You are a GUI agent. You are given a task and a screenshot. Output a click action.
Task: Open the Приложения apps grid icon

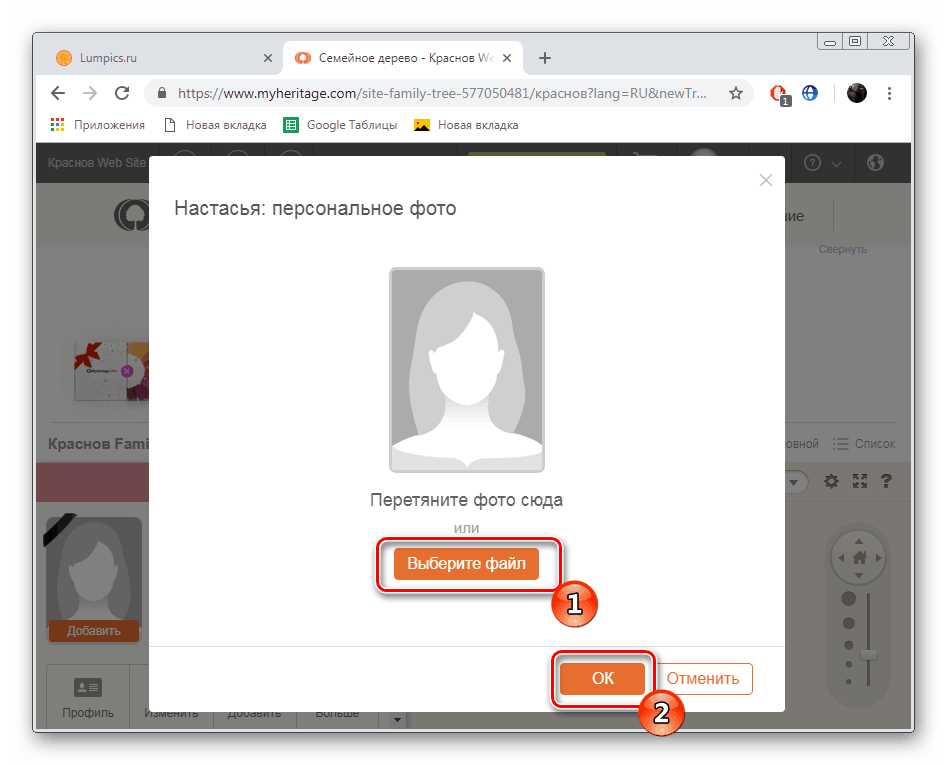pyautogui.click(x=57, y=124)
